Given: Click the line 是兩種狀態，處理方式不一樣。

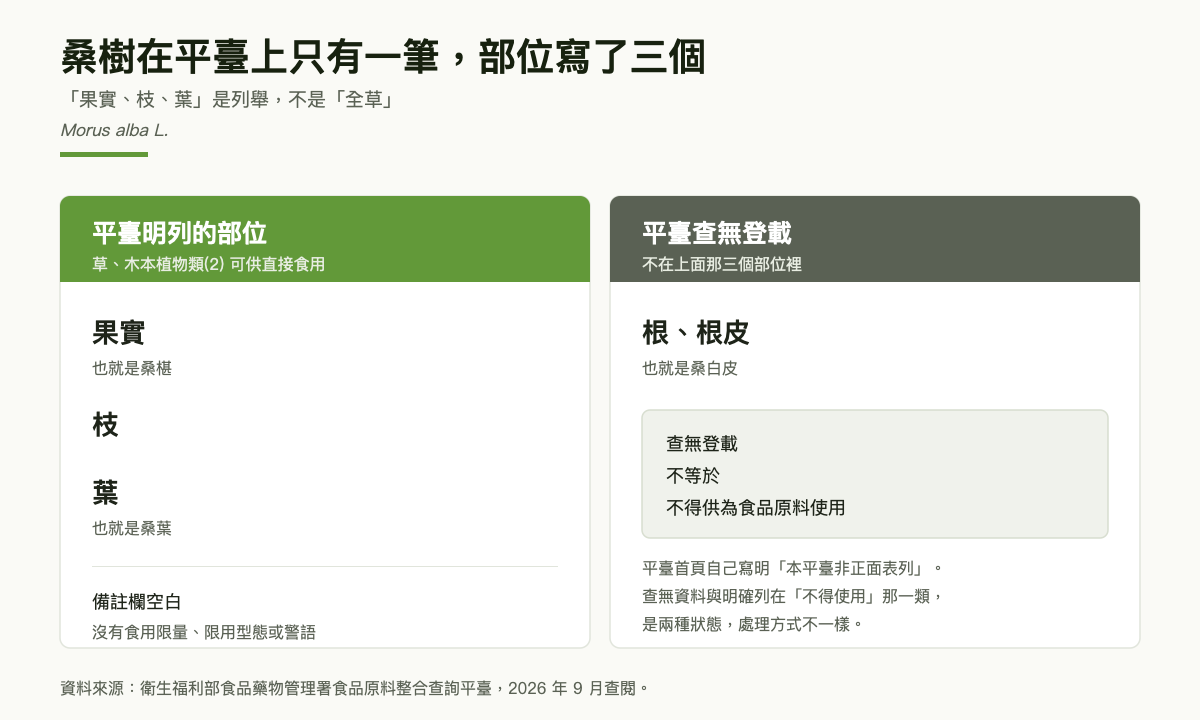Looking at the screenshot, I should tap(752, 624).
